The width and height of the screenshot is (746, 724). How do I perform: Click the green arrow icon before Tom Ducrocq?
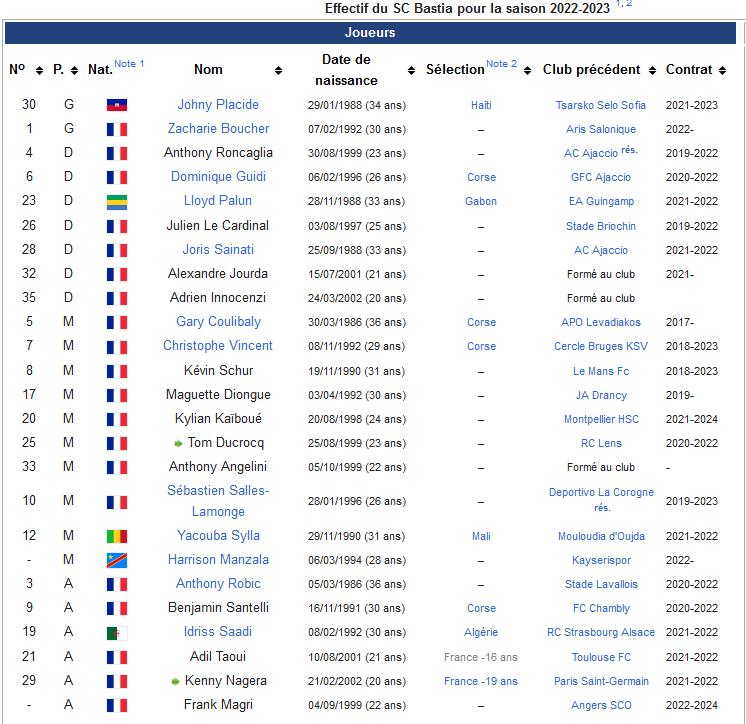click(x=178, y=443)
